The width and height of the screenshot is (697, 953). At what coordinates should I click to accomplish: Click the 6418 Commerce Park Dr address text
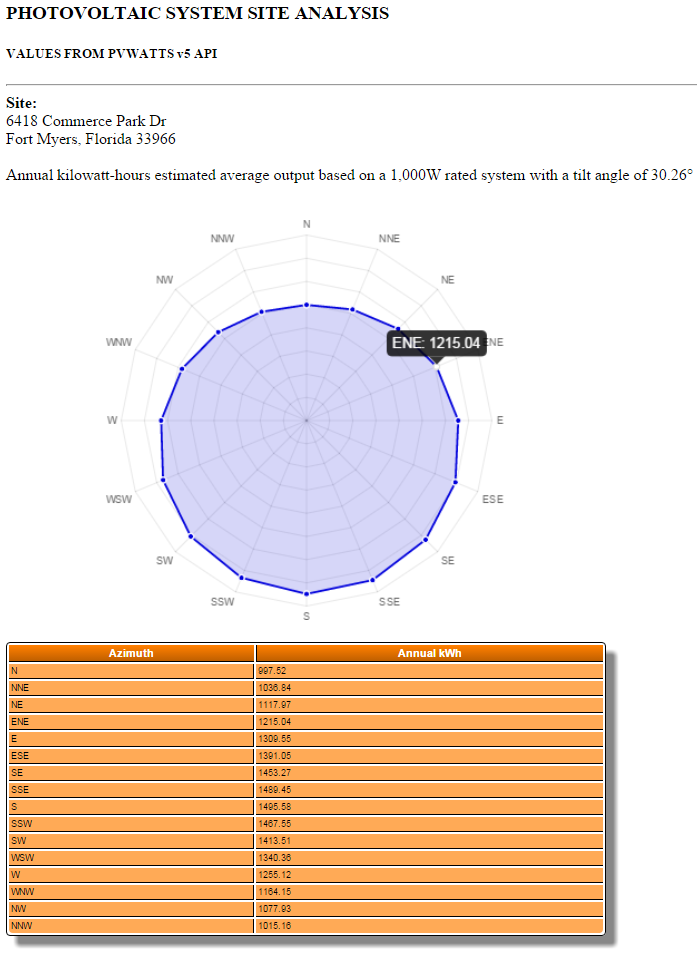[x=86, y=121]
